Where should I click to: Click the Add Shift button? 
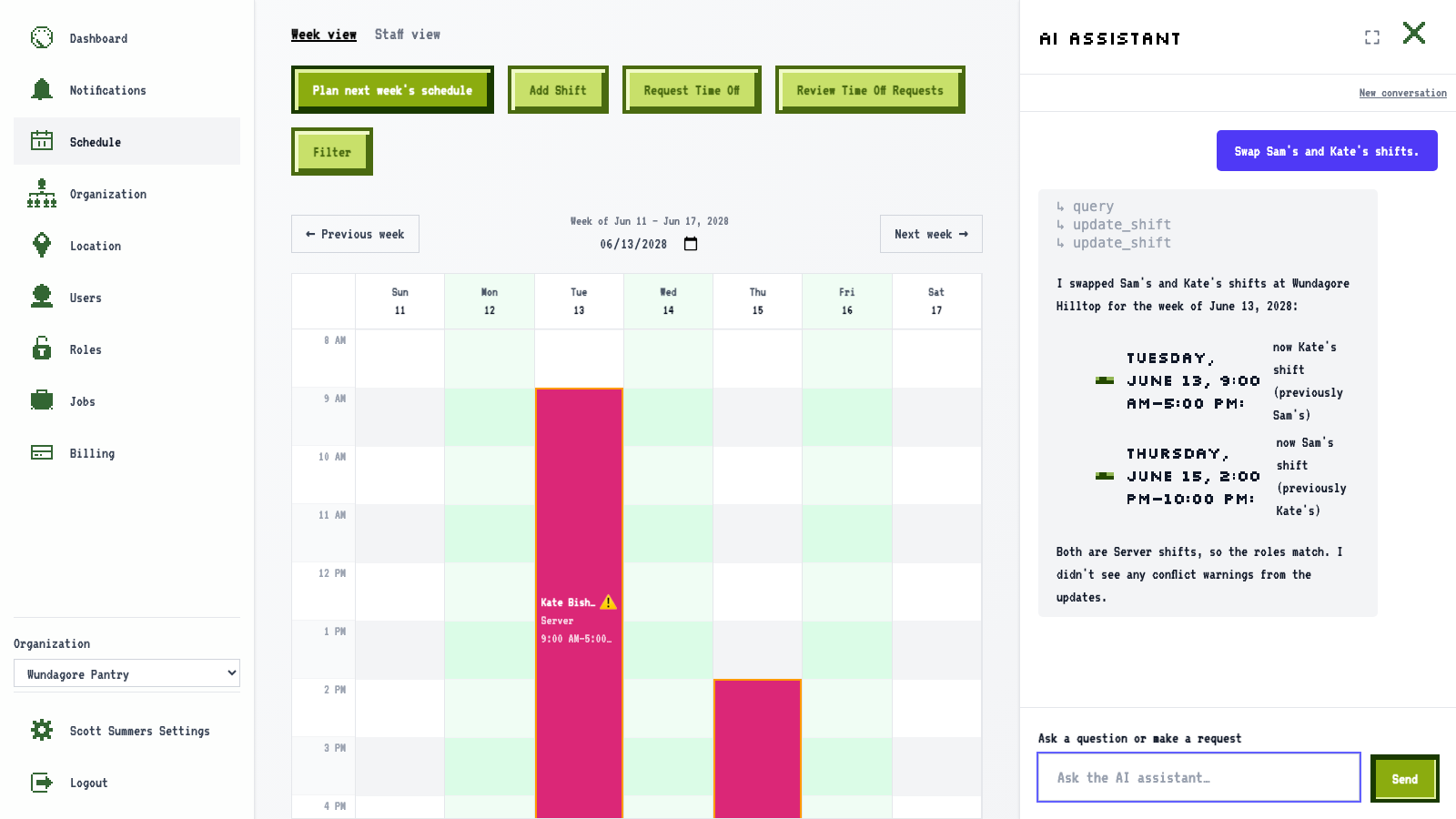(558, 90)
